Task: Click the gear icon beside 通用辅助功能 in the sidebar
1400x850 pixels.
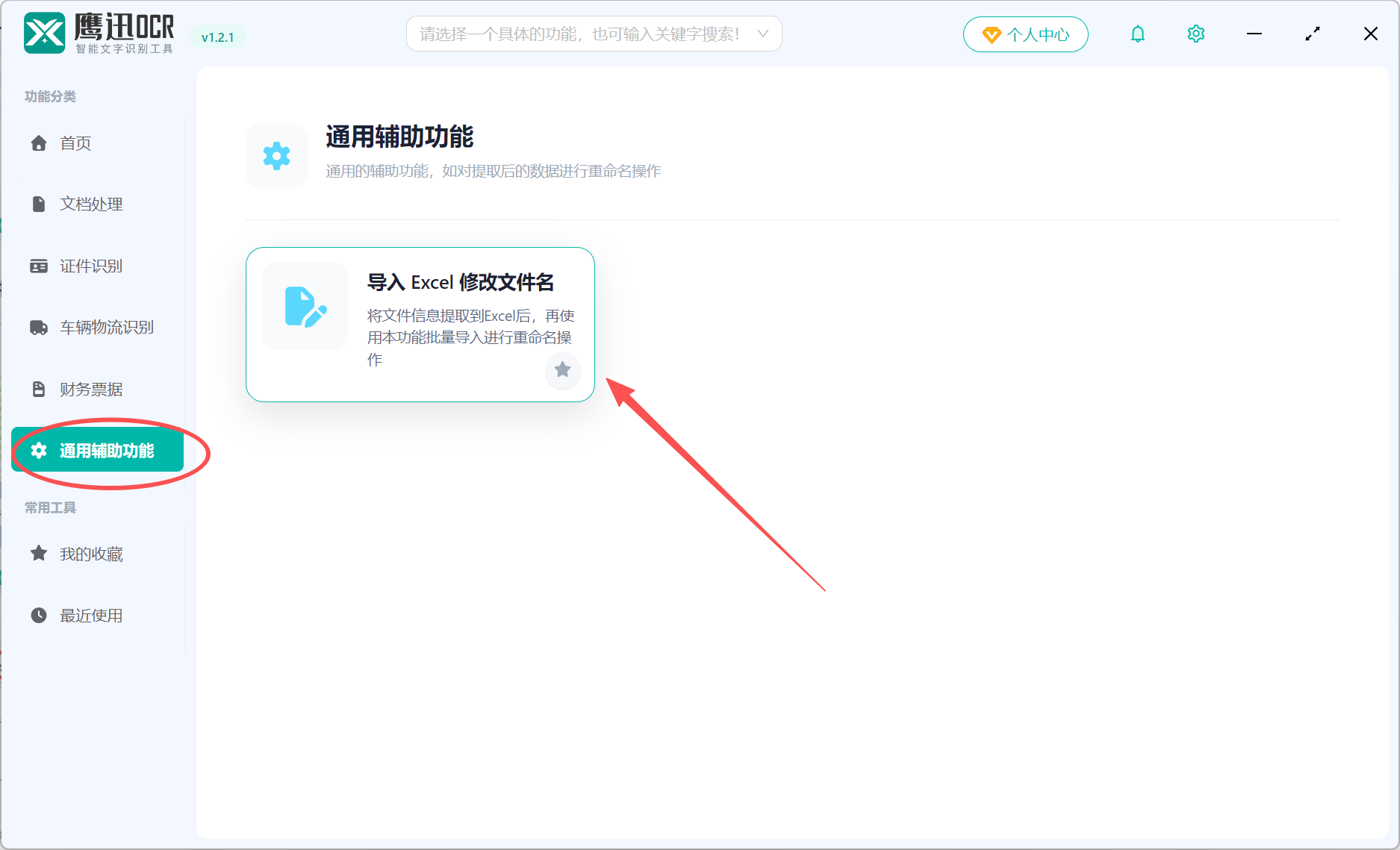Action: [39, 450]
